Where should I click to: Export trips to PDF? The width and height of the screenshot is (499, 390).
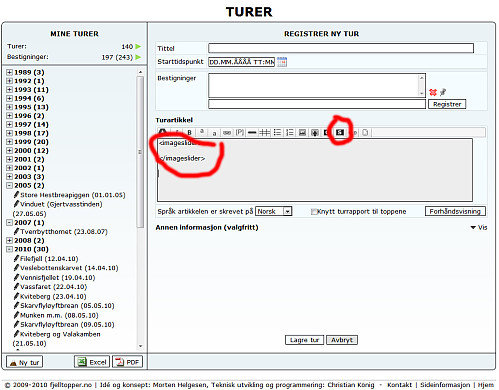coord(127,362)
